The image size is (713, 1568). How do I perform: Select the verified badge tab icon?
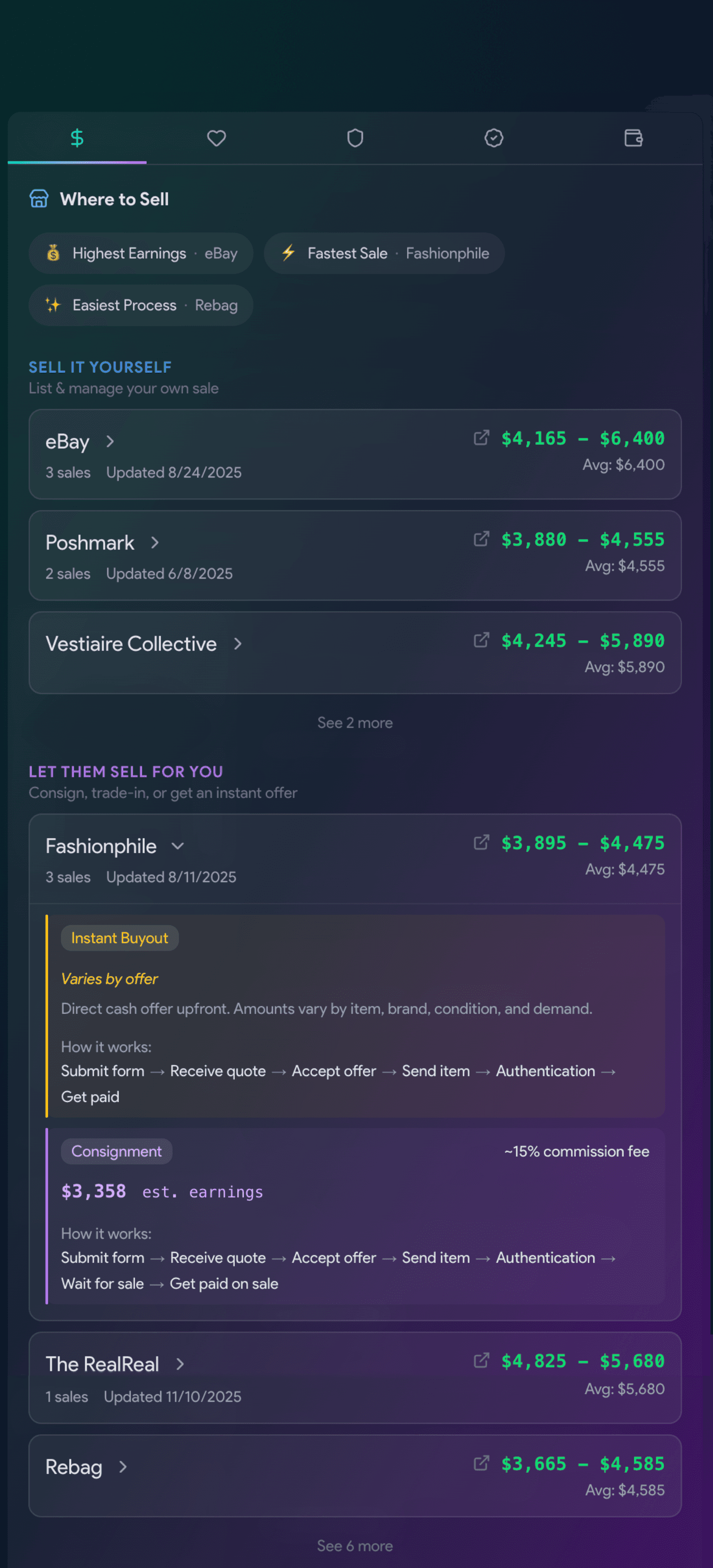coord(494,138)
